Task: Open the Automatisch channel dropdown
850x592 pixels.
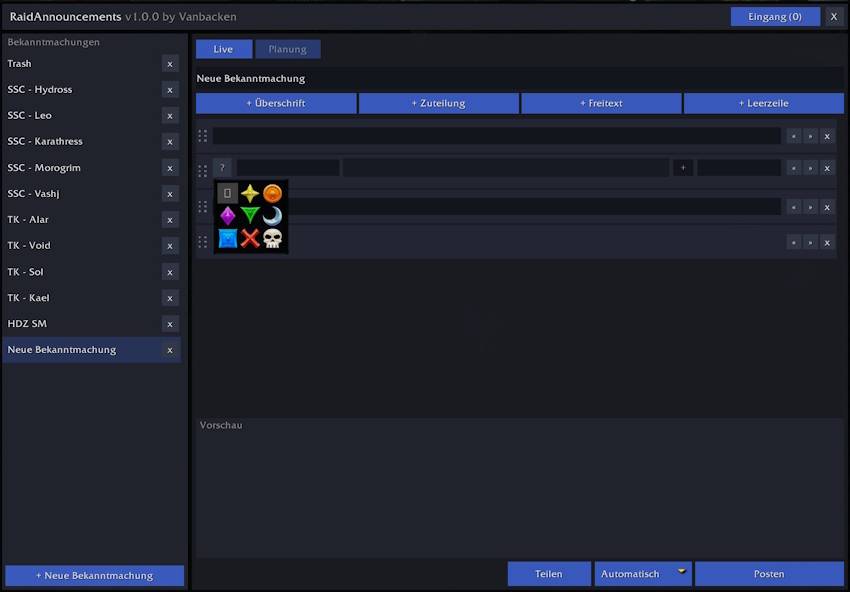Action: coord(643,574)
